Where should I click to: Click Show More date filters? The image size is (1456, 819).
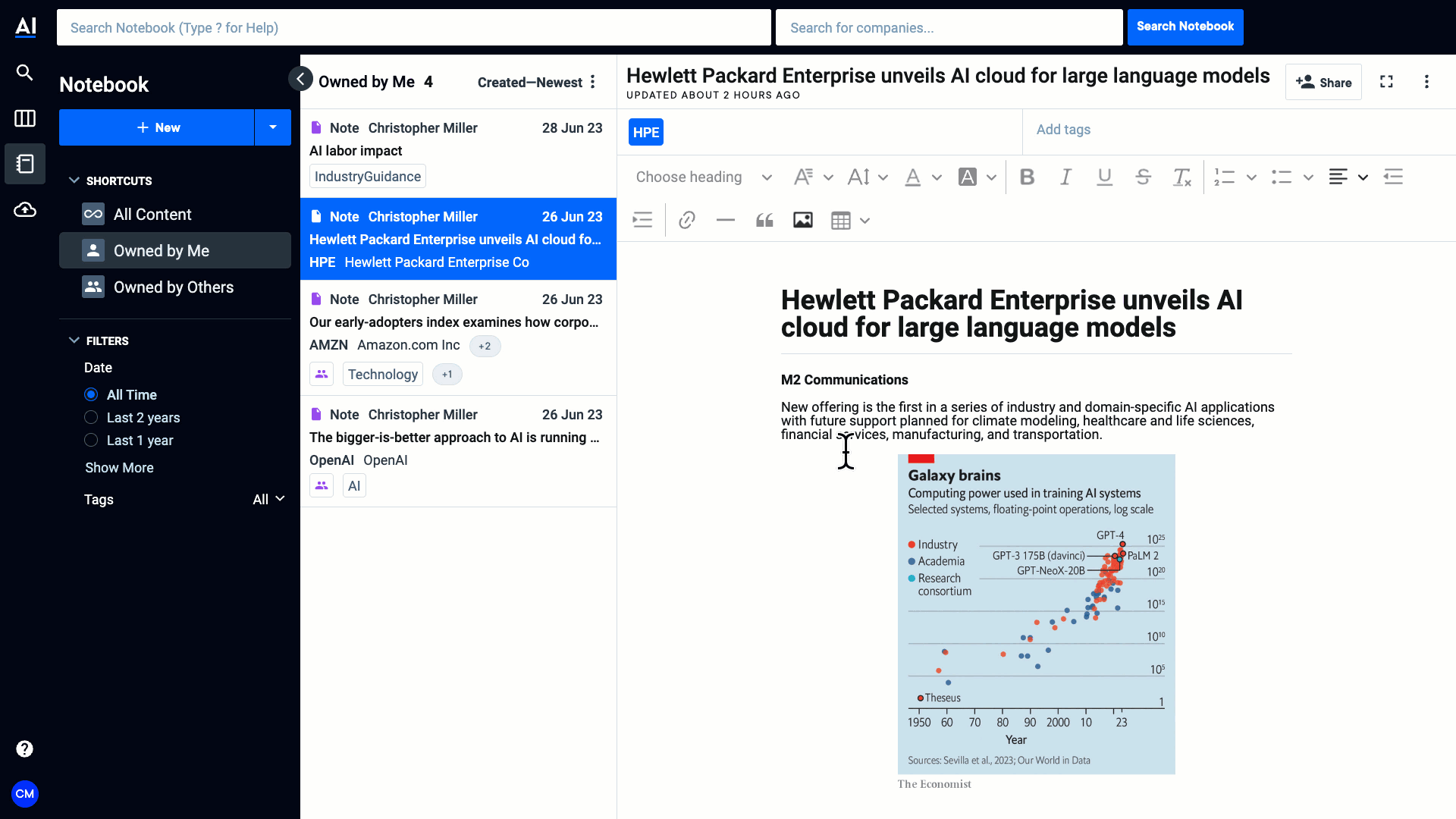(x=119, y=468)
